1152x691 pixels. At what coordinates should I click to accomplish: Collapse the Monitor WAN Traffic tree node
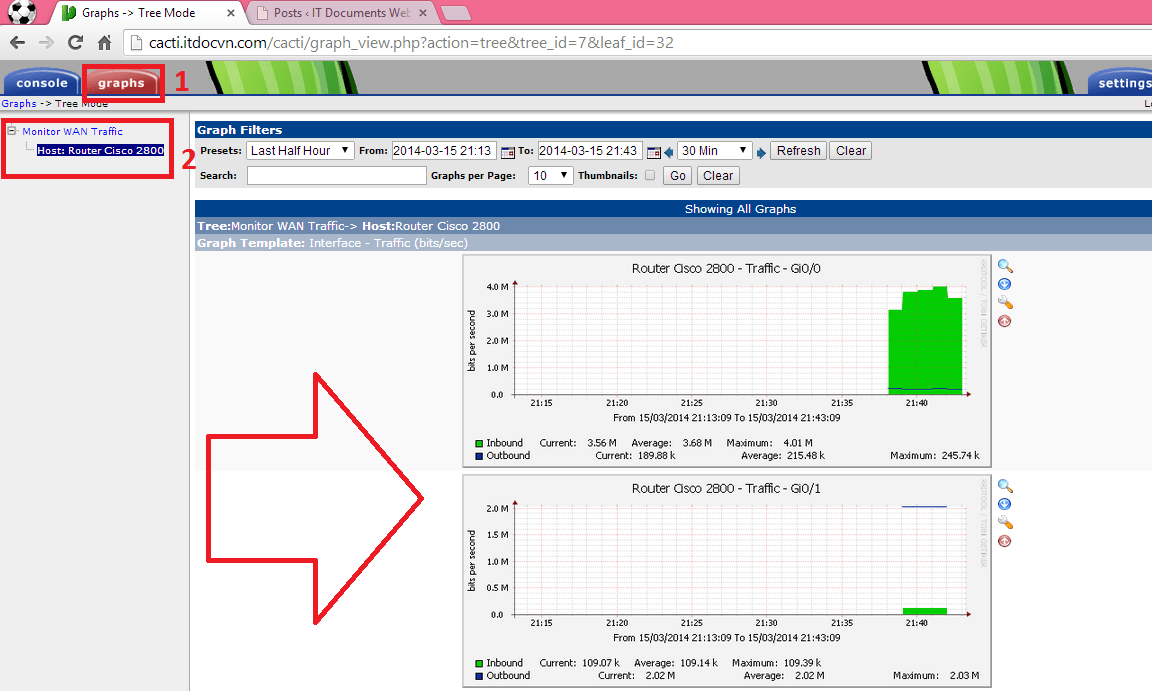pyautogui.click(x=12, y=131)
